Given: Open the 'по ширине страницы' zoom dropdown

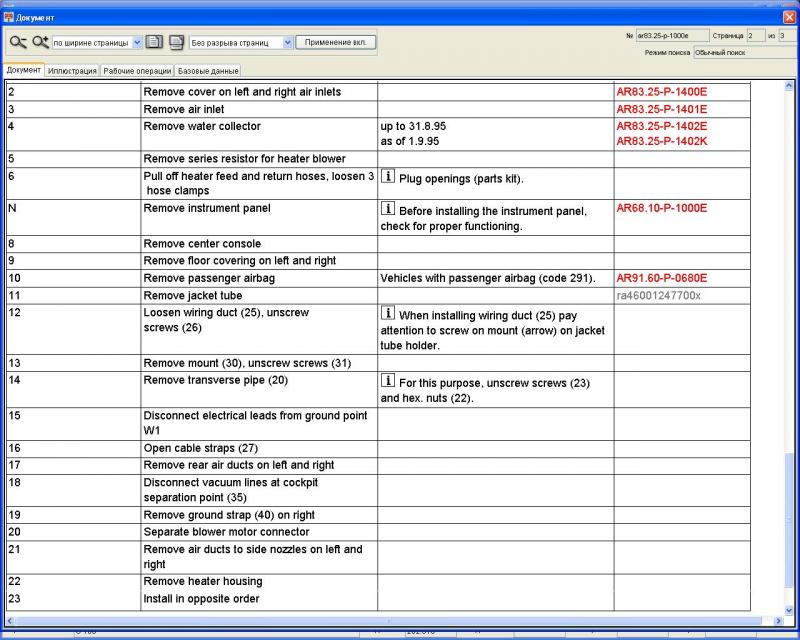Looking at the screenshot, I should click(x=137, y=43).
